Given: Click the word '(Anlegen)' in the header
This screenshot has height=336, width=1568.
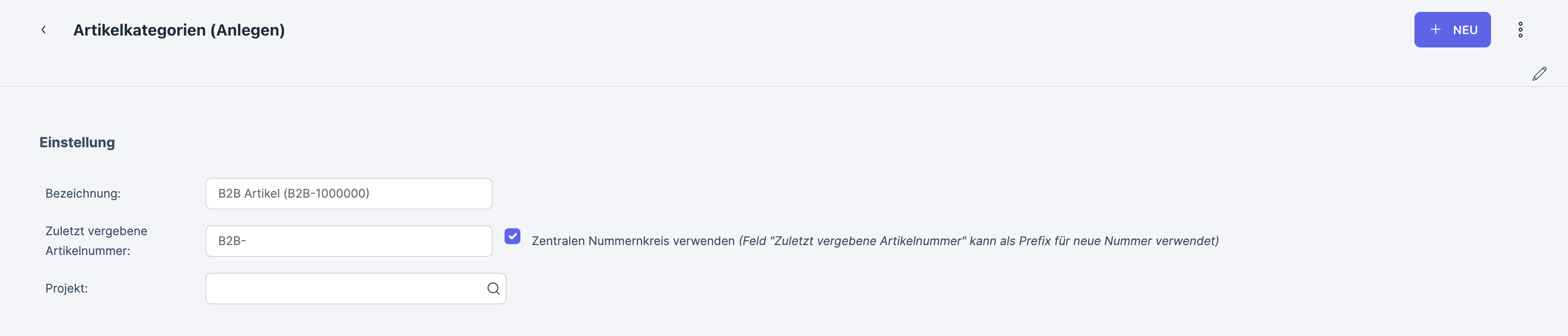Looking at the screenshot, I should [x=248, y=31].
